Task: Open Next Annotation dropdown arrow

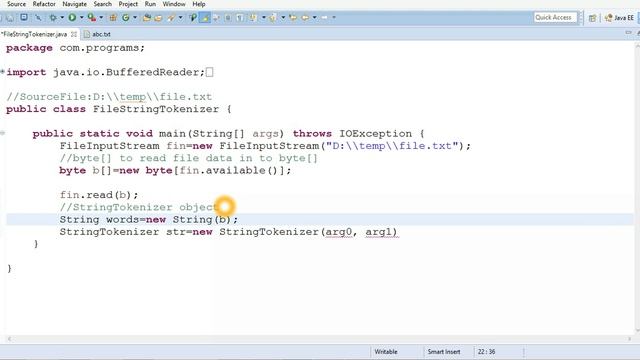Action: 264,18
